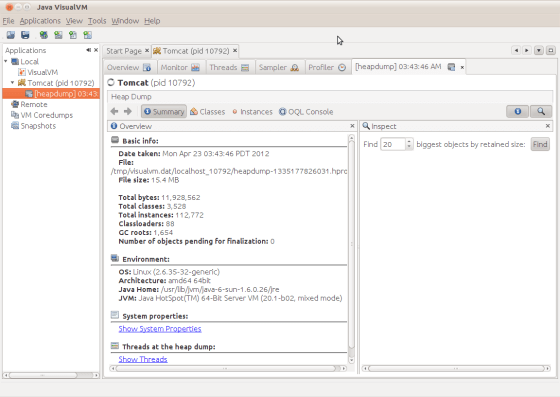
Task: Close the Start Page tab
Action: point(147,51)
